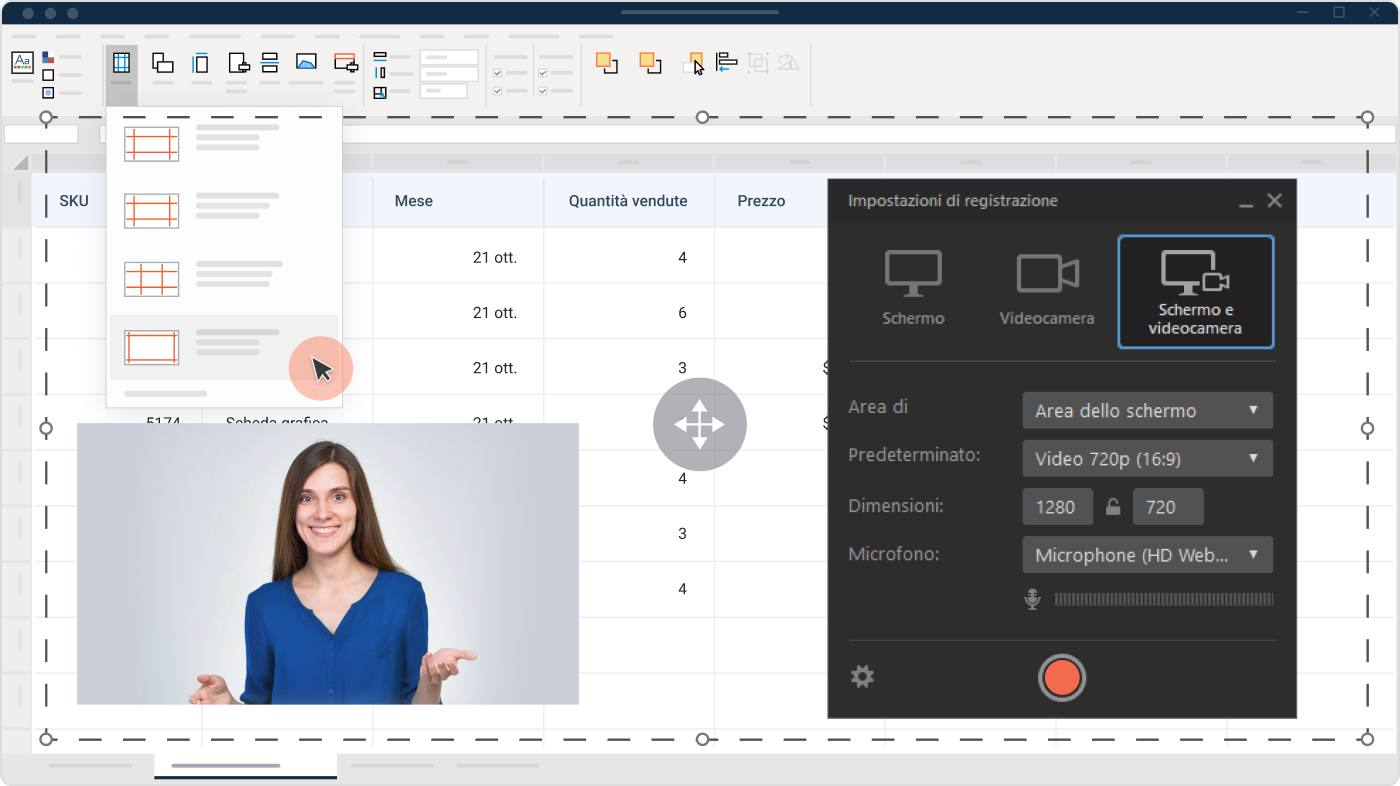1400x786 pixels.
Task: Toggle the lower checkbox in the right toolbar group
Action: pos(543,89)
